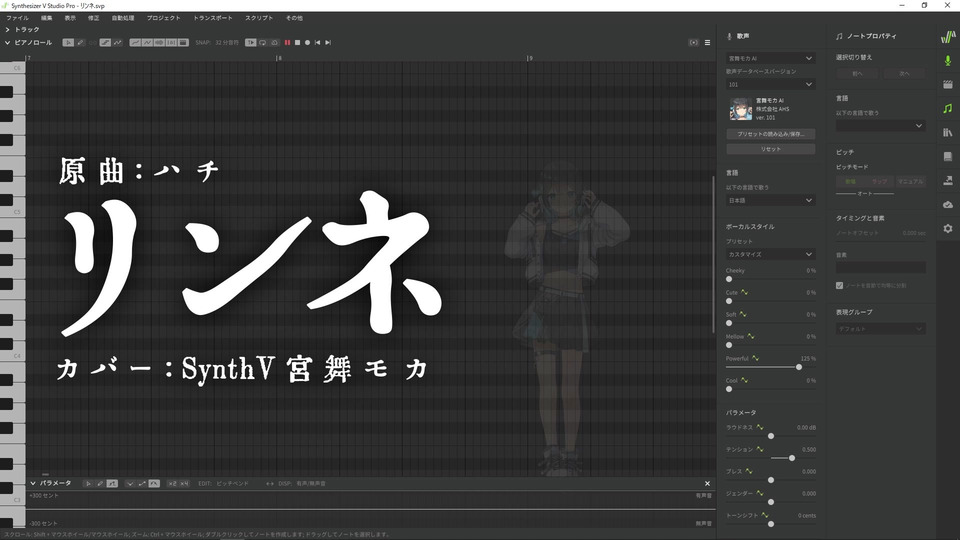Adjust the テンション slider handle

click(x=792, y=458)
